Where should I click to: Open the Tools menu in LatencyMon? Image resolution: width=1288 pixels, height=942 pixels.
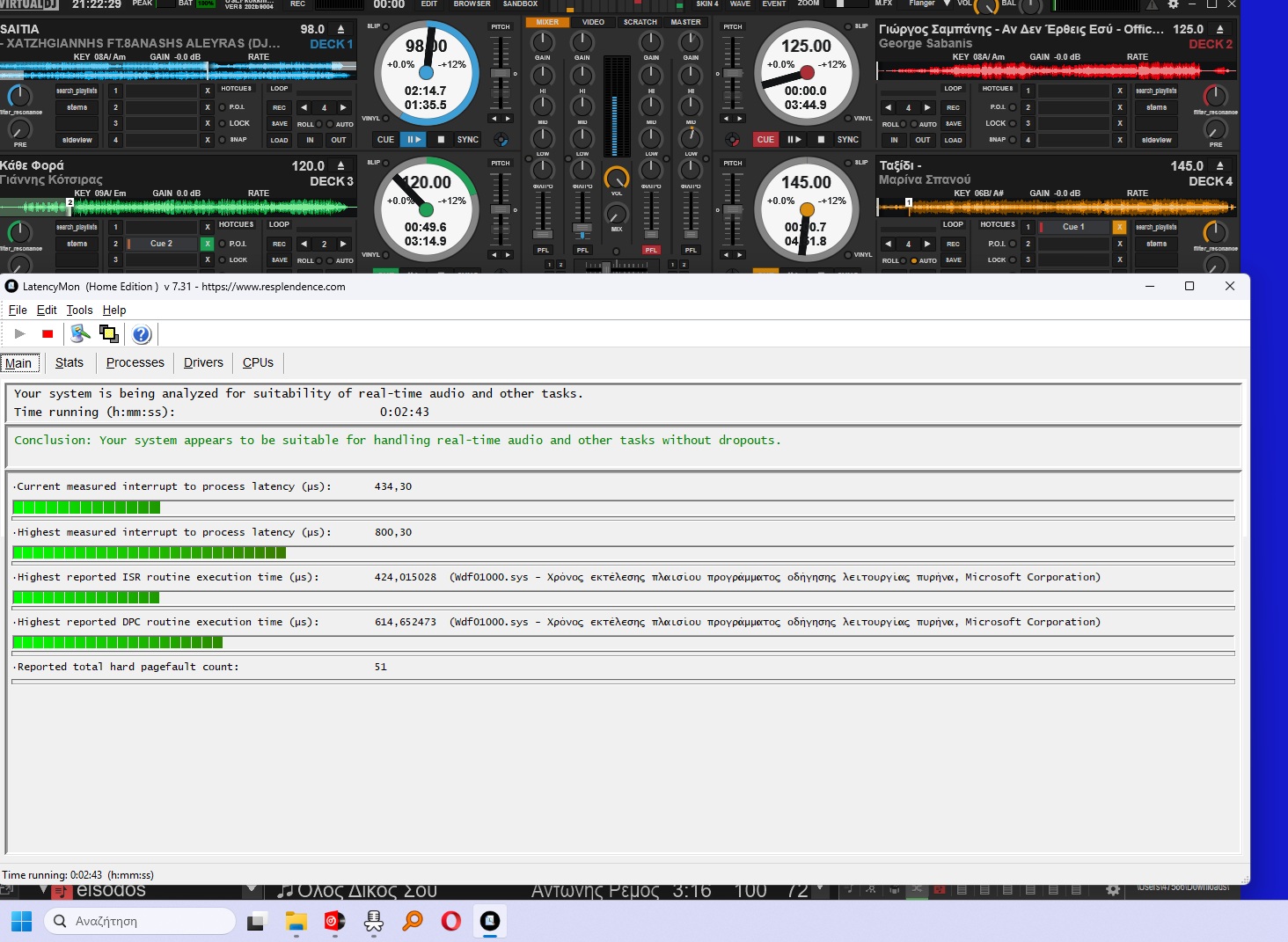[79, 310]
